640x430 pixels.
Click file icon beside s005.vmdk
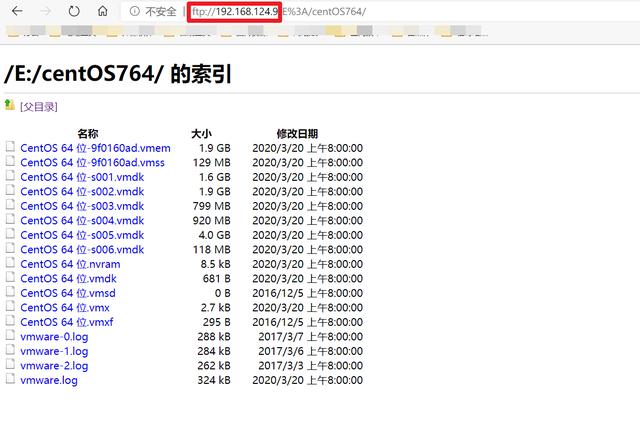10,234
